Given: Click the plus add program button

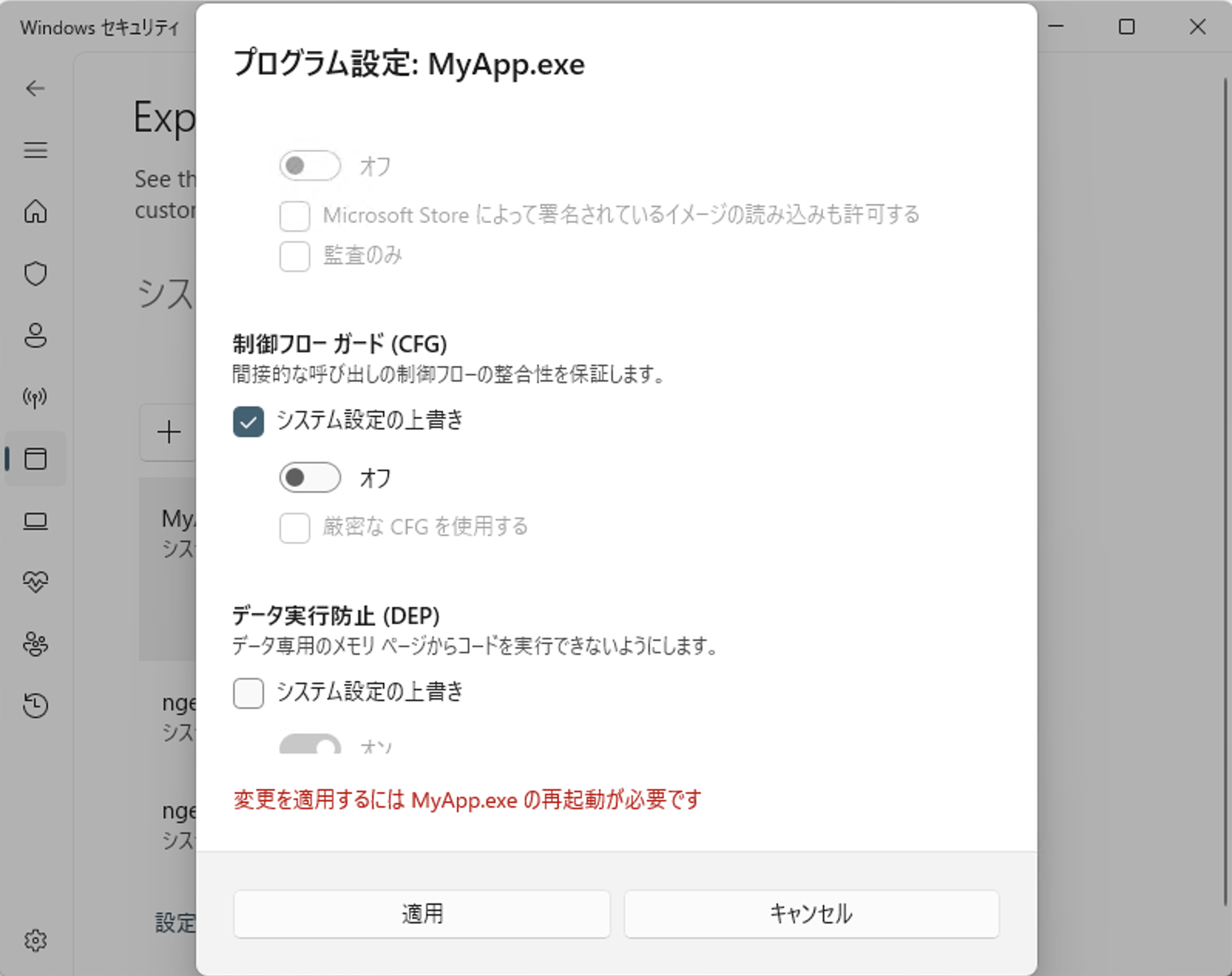Looking at the screenshot, I should 168,432.
